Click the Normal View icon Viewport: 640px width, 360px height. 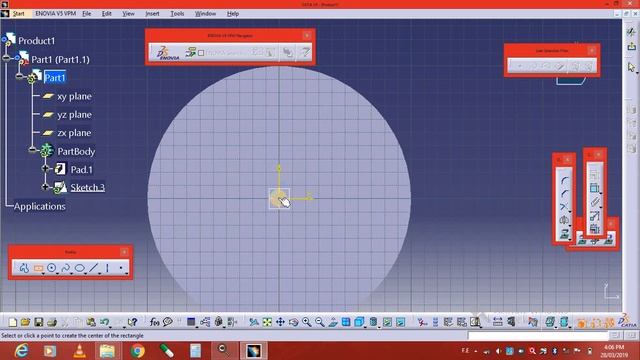coord(333,322)
